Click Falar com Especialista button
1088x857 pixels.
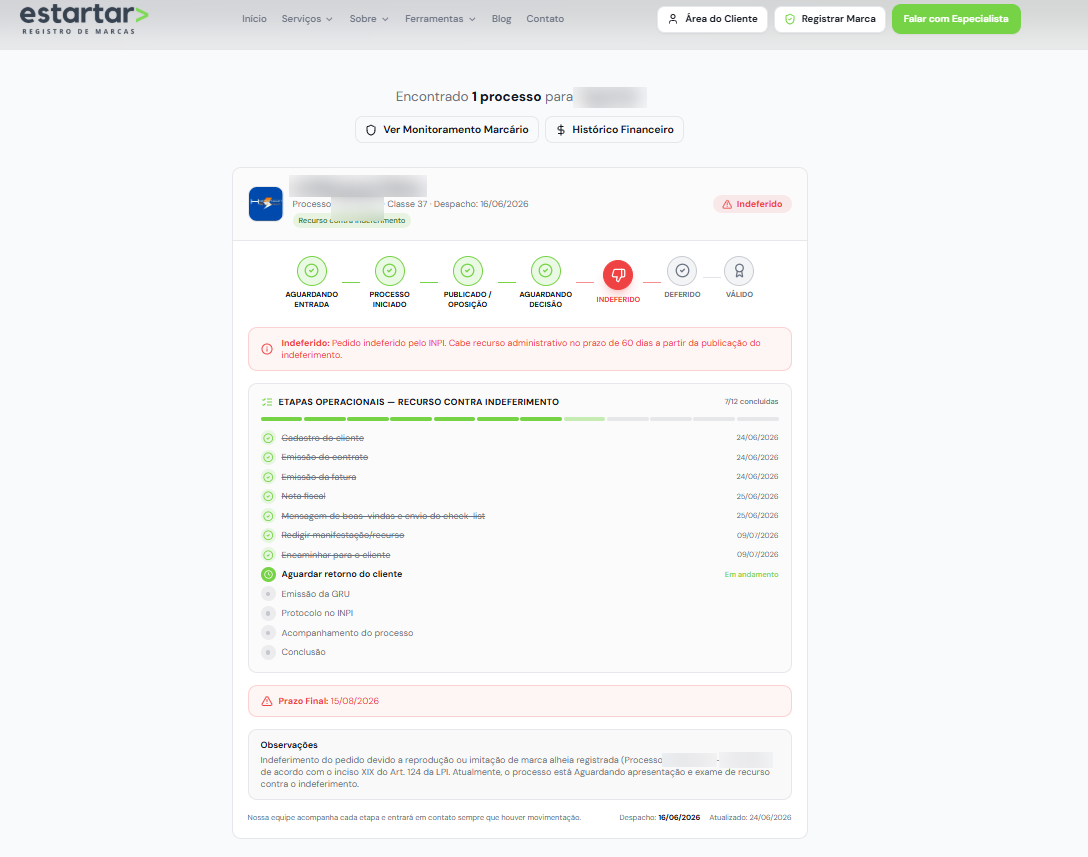[955, 19]
